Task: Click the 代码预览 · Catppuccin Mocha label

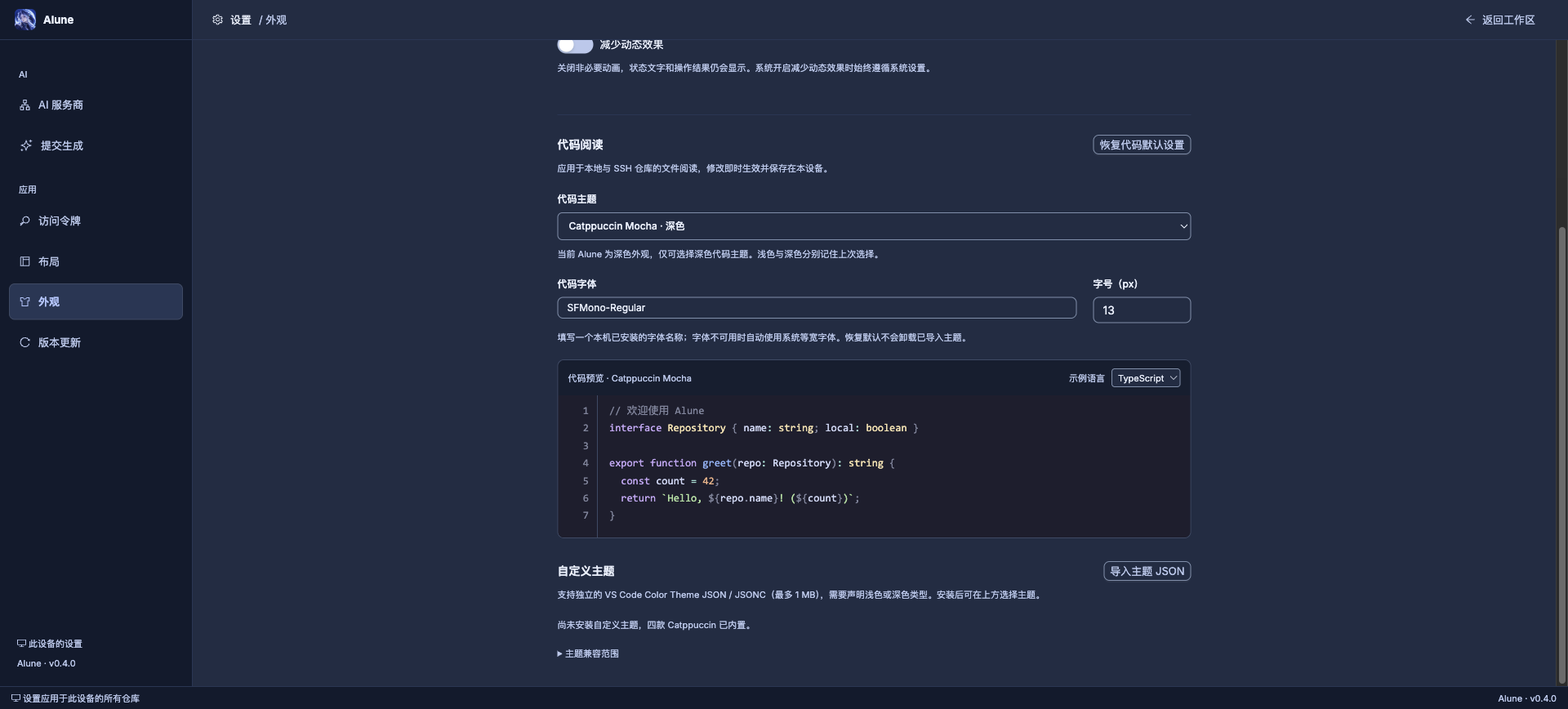Action: tap(630, 378)
